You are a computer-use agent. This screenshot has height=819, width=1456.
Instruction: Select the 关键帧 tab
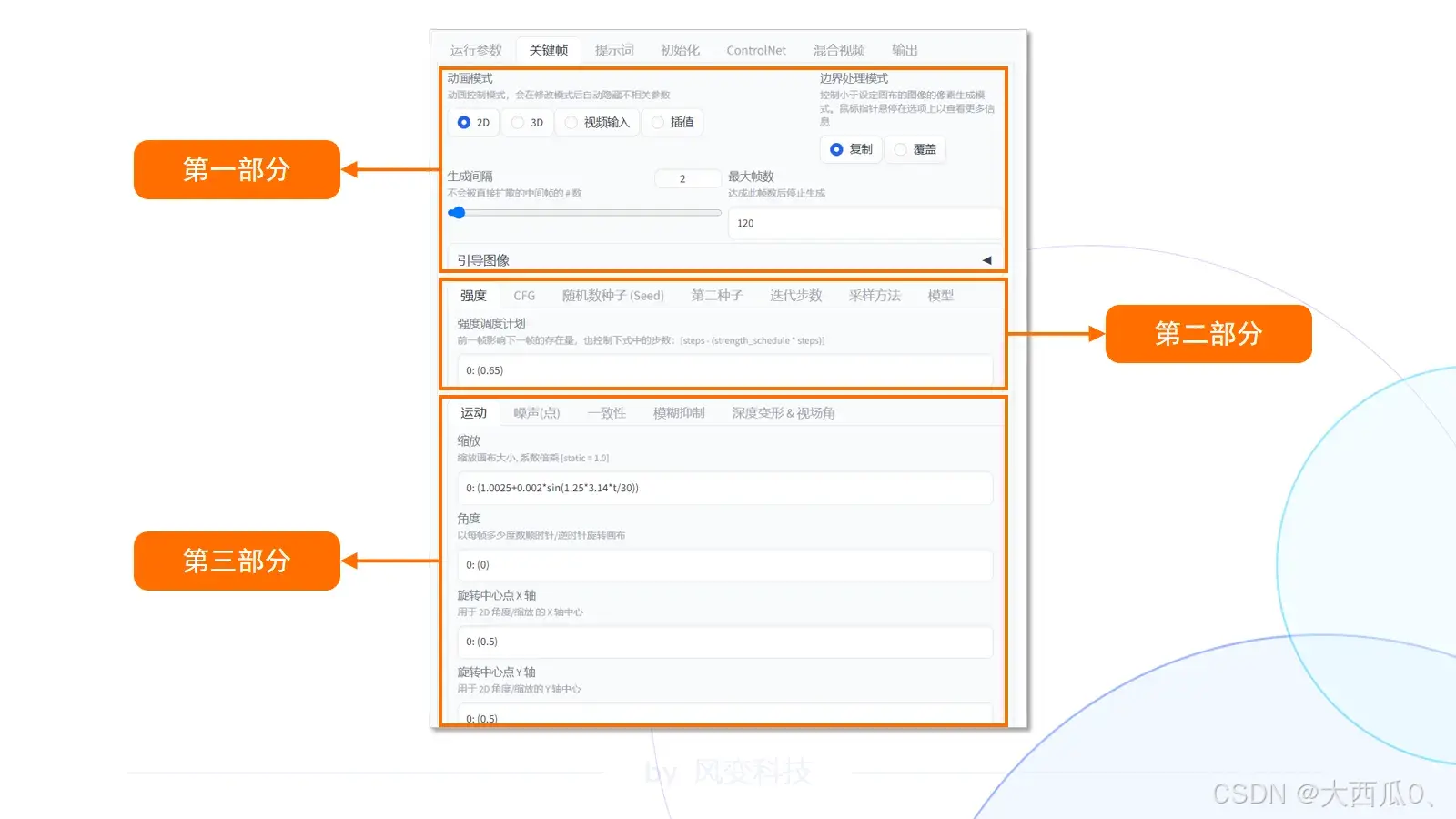[549, 50]
